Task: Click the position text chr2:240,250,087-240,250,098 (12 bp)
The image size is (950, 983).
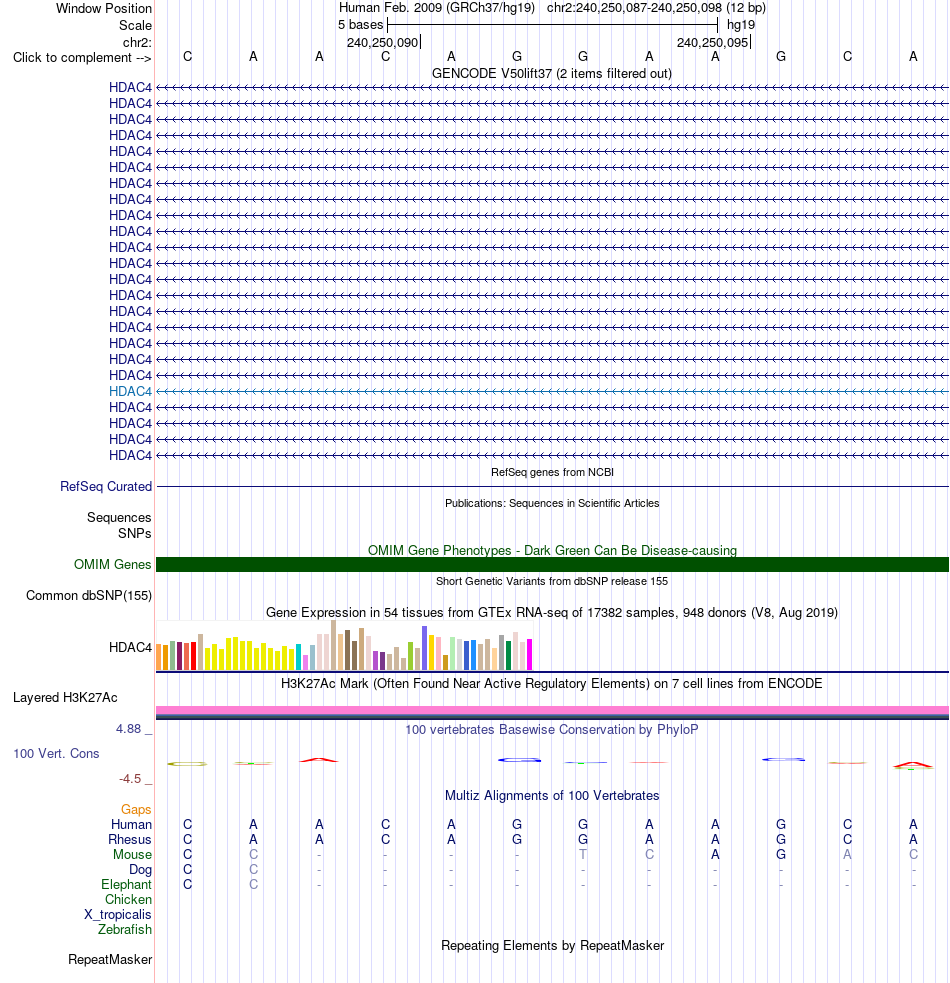Action: 656,8
